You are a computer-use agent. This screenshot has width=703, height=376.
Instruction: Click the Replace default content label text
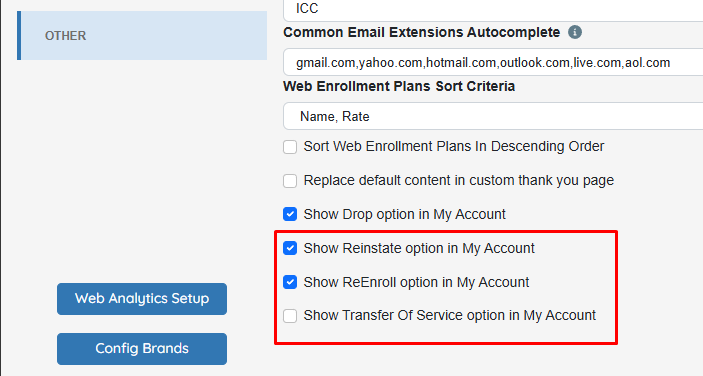point(459,181)
